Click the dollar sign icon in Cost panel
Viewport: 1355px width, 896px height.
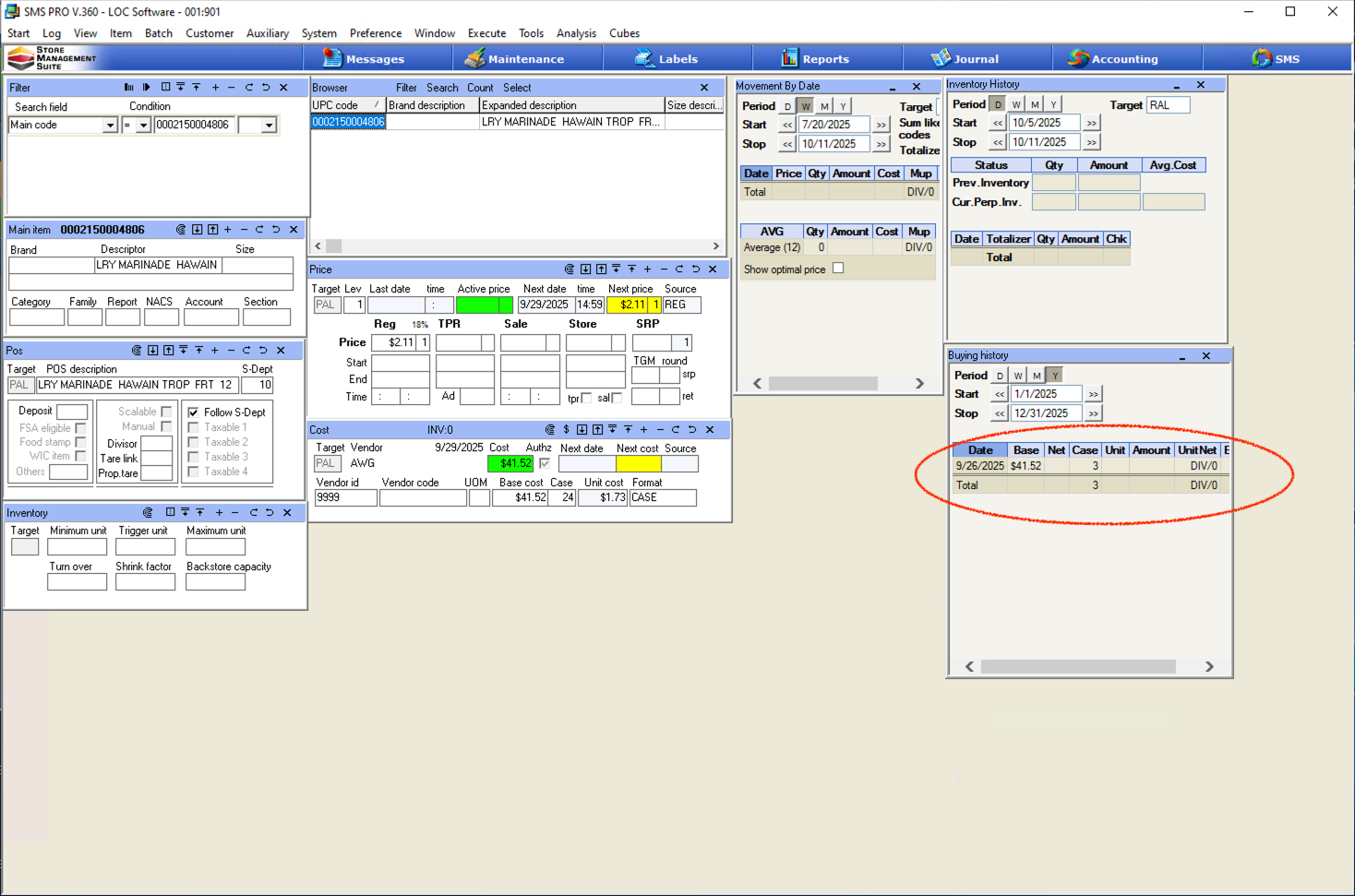click(566, 430)
